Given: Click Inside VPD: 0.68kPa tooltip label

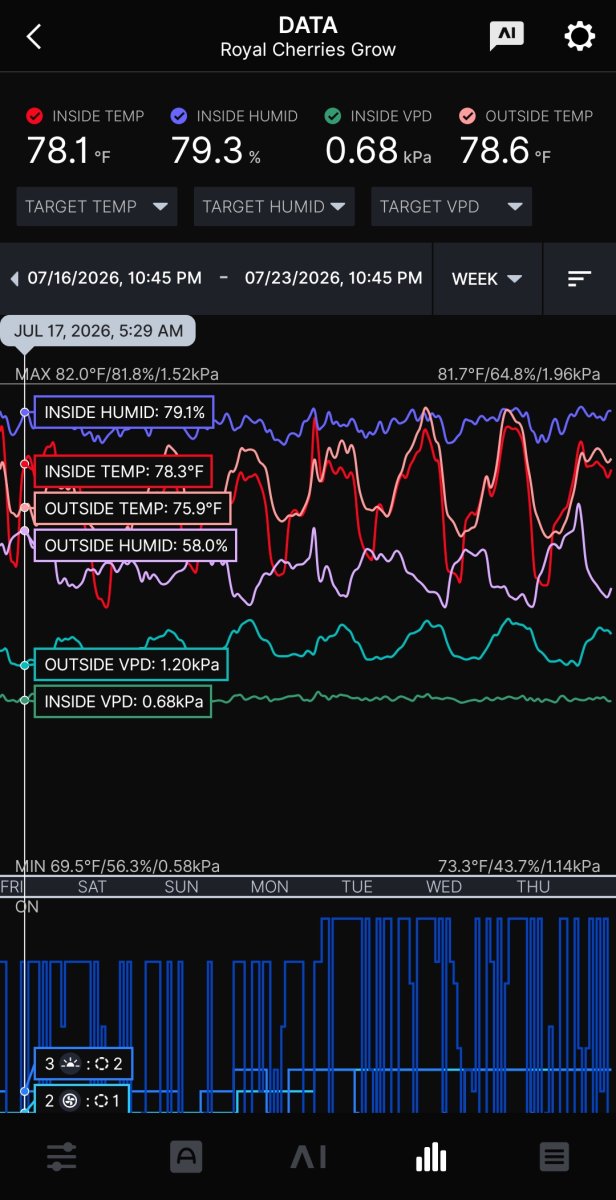Looking at the screenshot, I should pos(123,701).
